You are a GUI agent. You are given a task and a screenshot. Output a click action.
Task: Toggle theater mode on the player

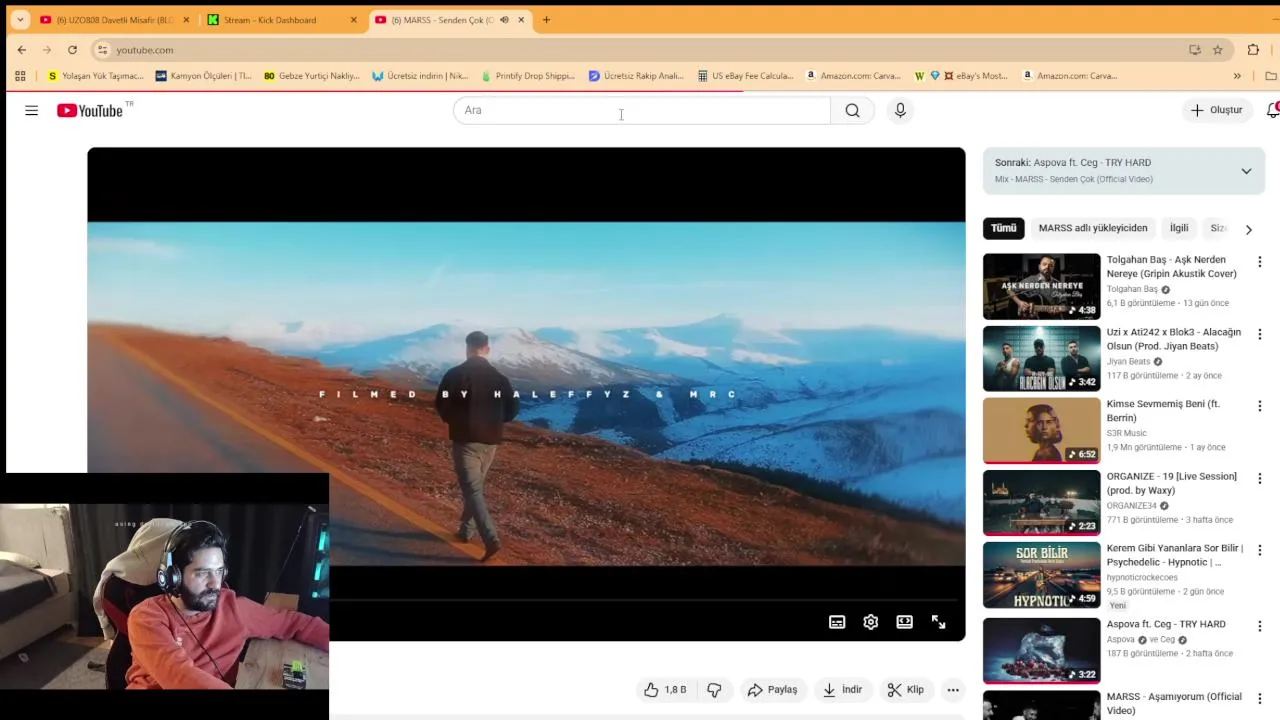[904, 622]
